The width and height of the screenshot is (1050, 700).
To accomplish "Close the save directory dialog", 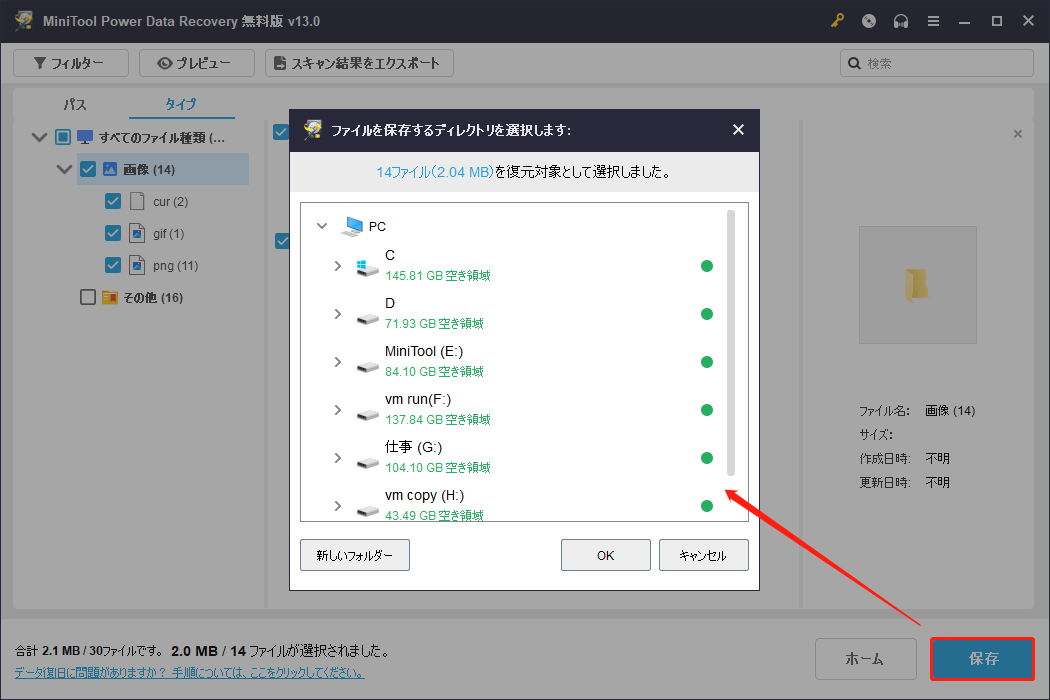I will [738, 130].
